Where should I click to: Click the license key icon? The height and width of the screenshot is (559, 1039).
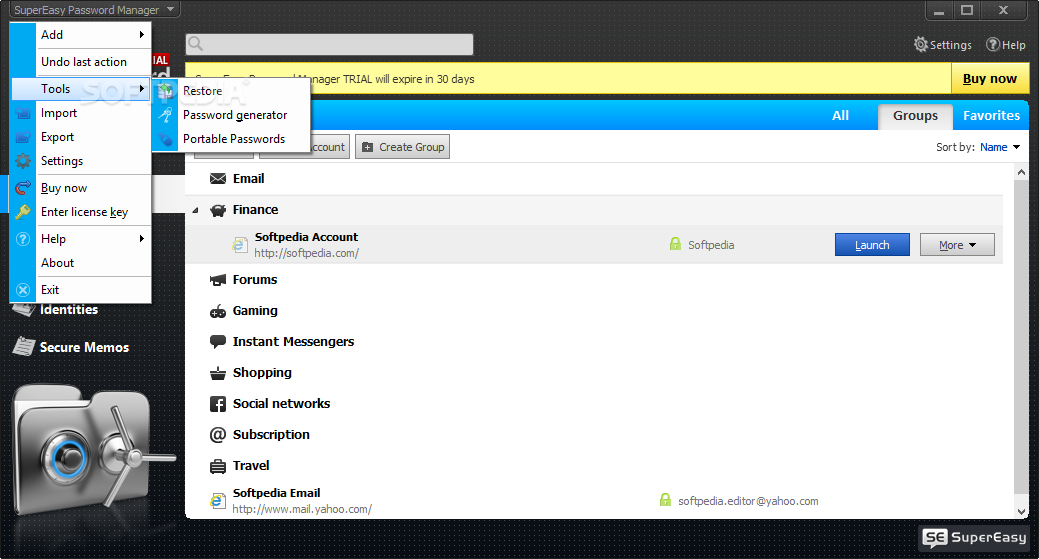(x=23, y=212)
